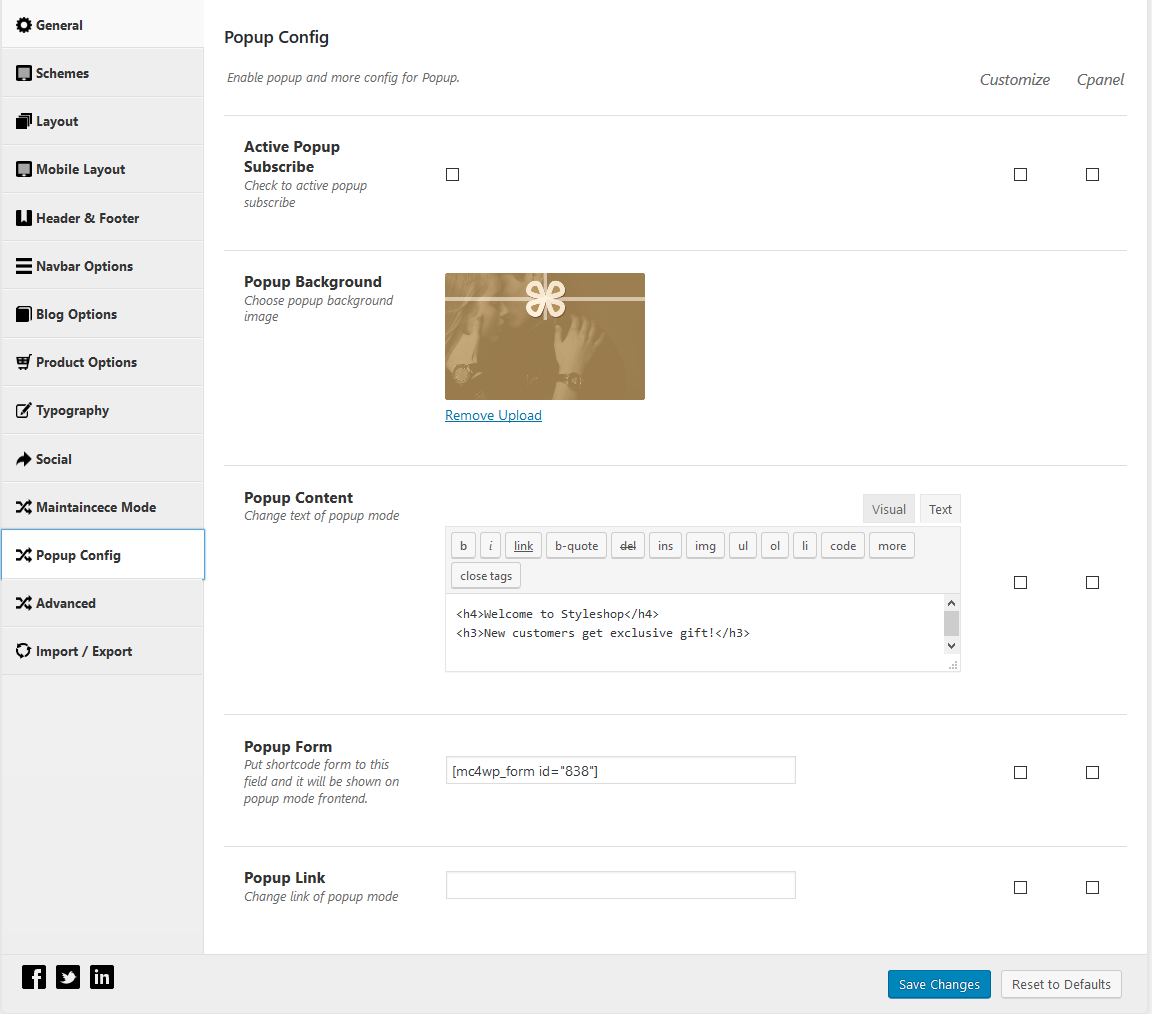The height and width of the screenshot is (1014, 1152).
Task: Tick Customize checkbox for Popup Form
Action: coord(1020,772)
